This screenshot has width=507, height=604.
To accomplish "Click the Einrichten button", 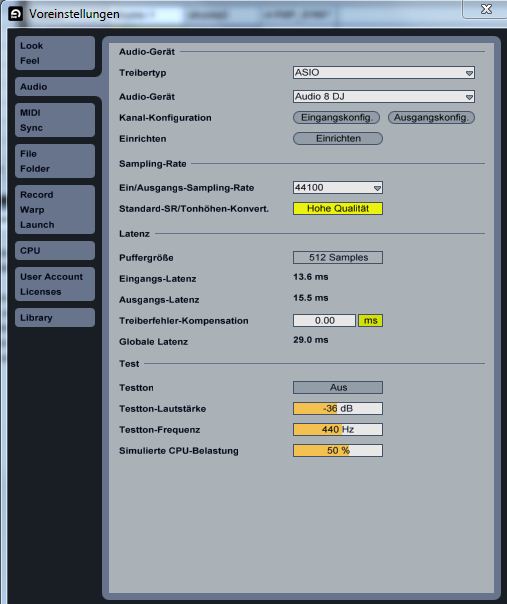I will (338, 138).
